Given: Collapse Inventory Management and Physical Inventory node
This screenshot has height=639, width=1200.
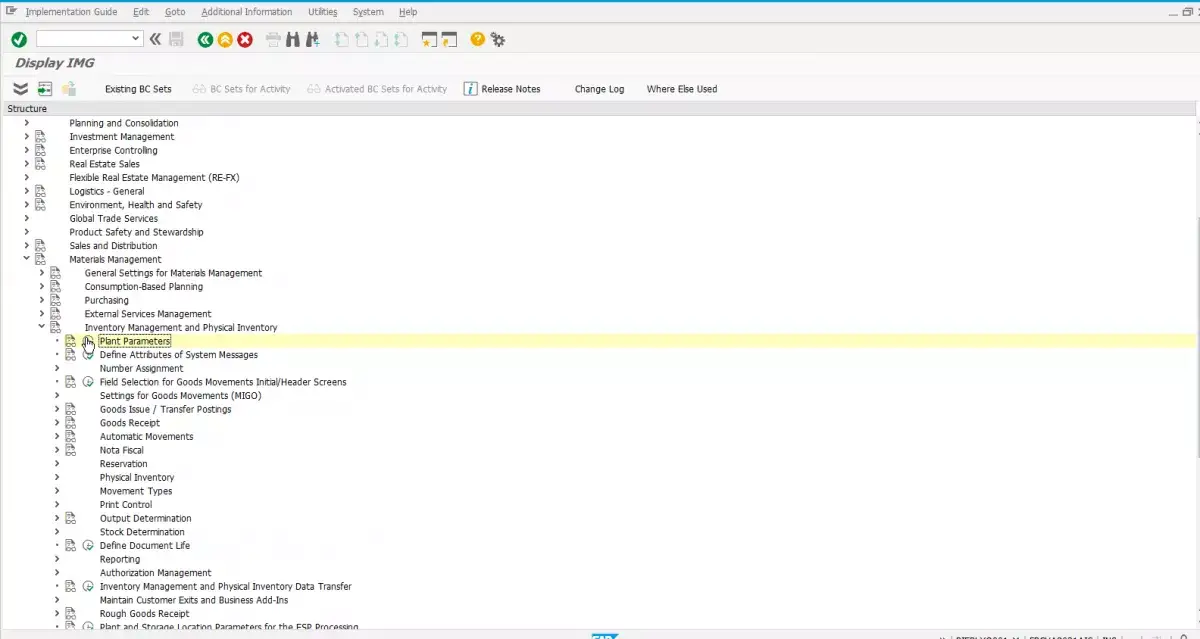Looking at the screenshot, I should point(42,327).
